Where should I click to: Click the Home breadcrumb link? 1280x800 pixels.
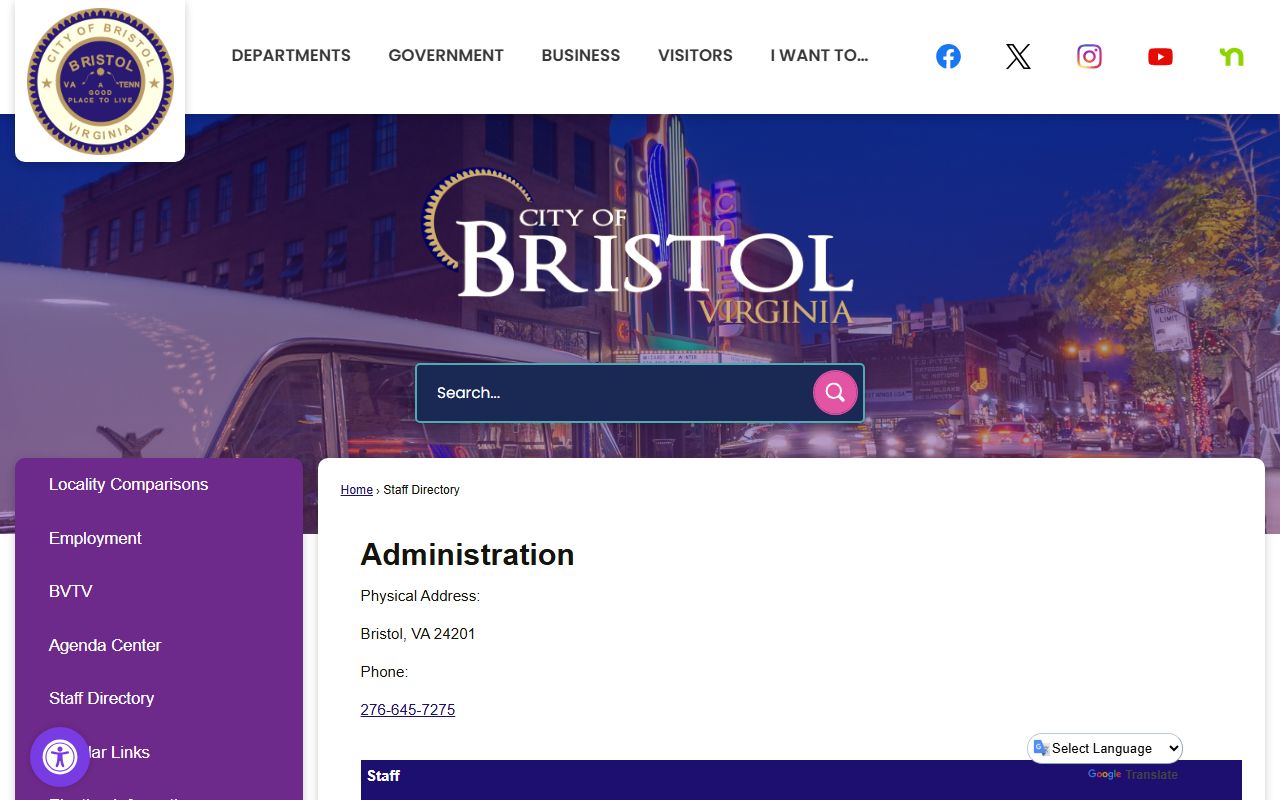click(356, 490)
